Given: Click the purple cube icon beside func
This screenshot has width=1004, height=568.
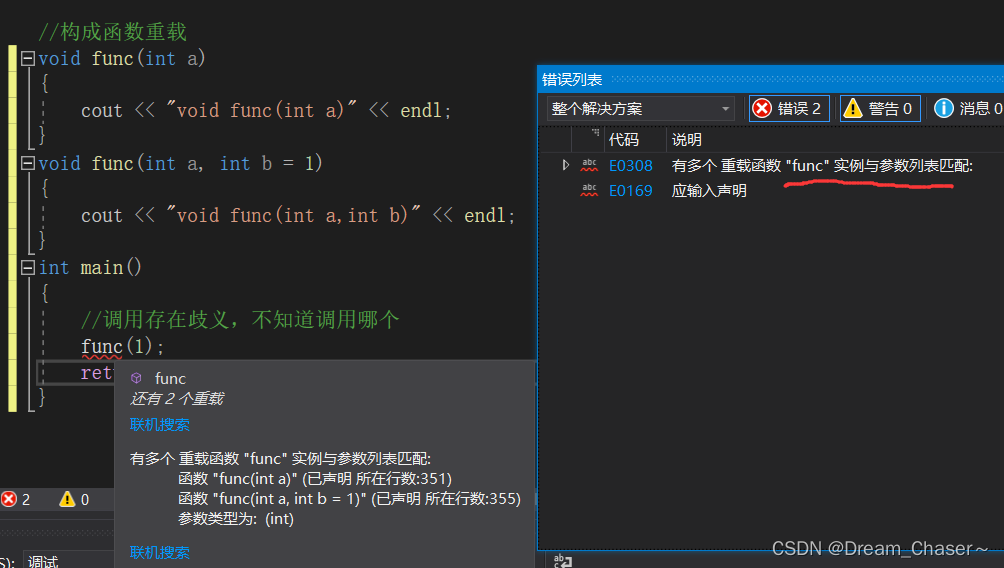Looking at the screenshot, I should coord(136,378).
